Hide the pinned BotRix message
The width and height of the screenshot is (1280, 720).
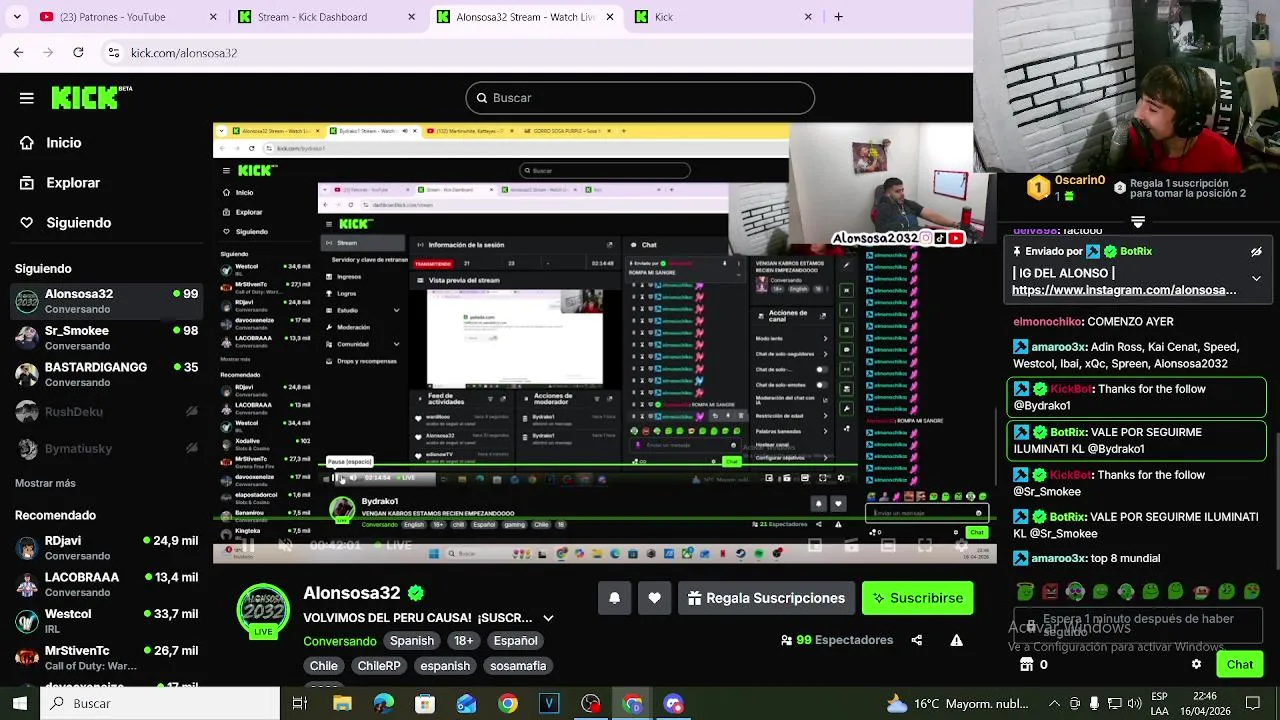click(x=1256, y=252)
